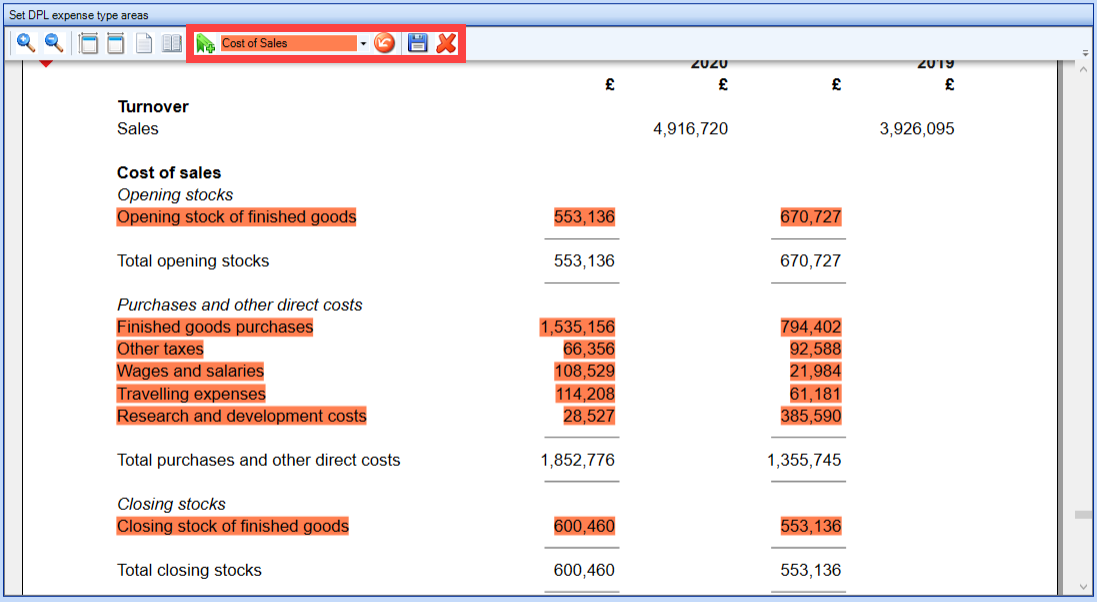Click the green add-selection highlighter icon
Viewport: 1097px width, 602px height.
pos(205,43)
